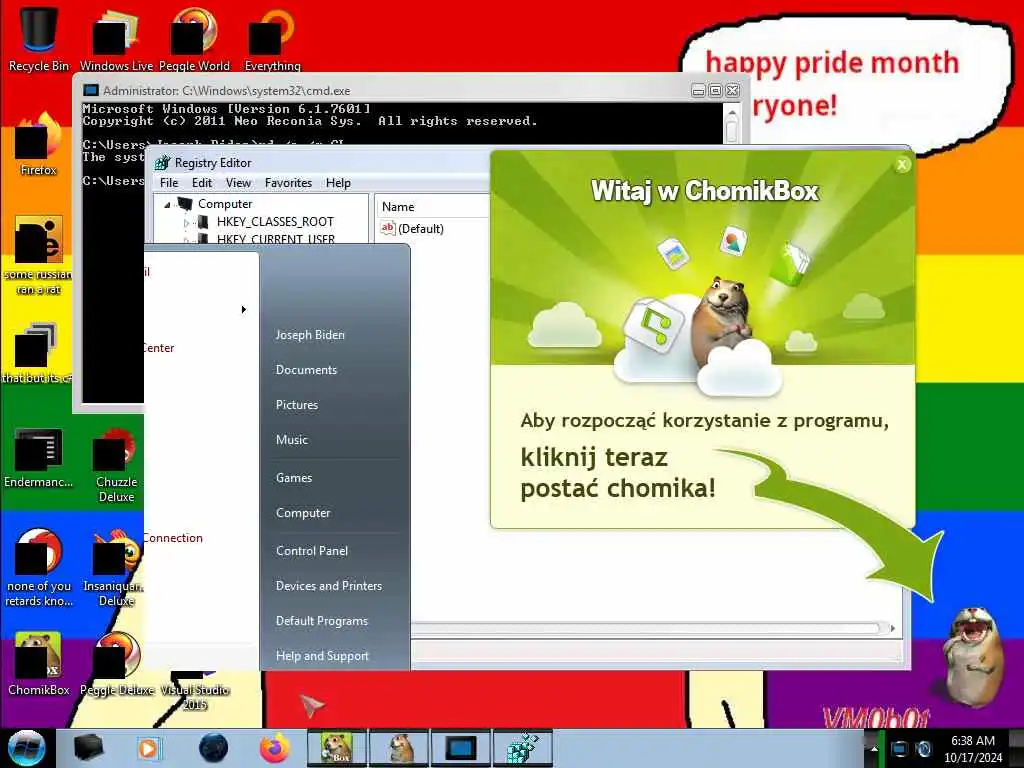Click the tray icon left of the clock
The image size is (1024, 768).
(x=923, y=749)
